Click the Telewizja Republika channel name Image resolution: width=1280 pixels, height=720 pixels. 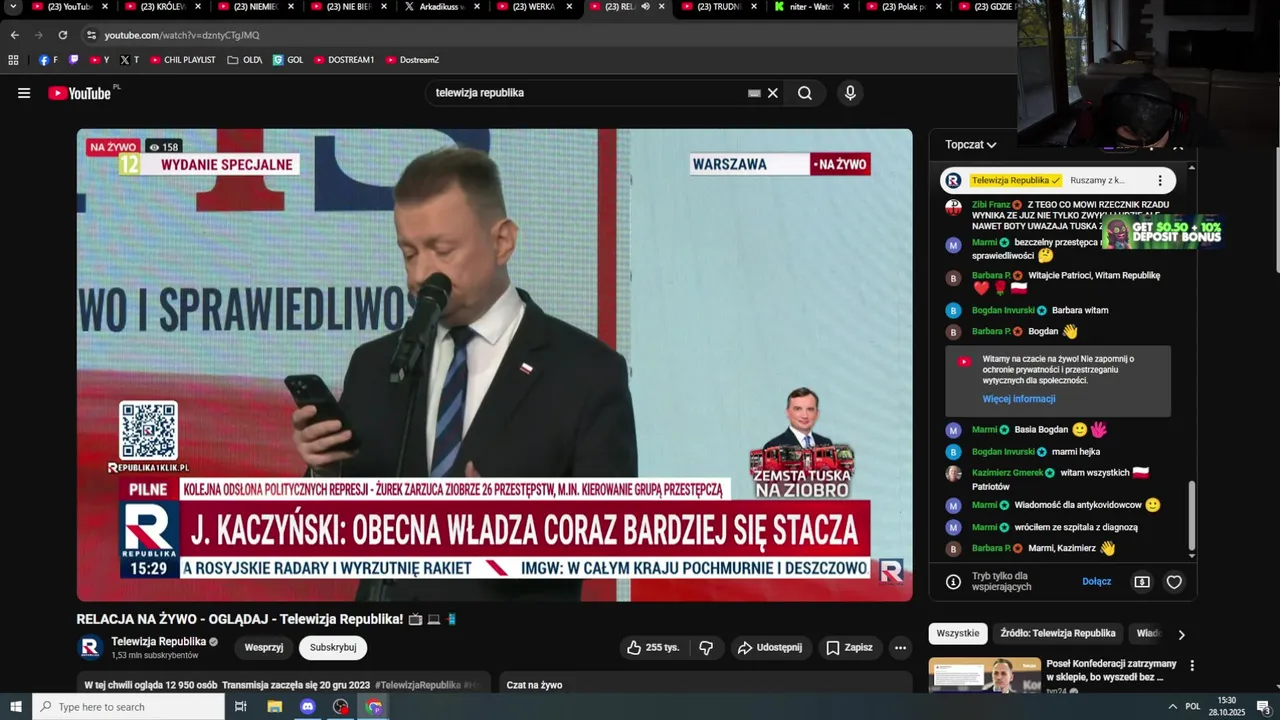click(159, 641)
